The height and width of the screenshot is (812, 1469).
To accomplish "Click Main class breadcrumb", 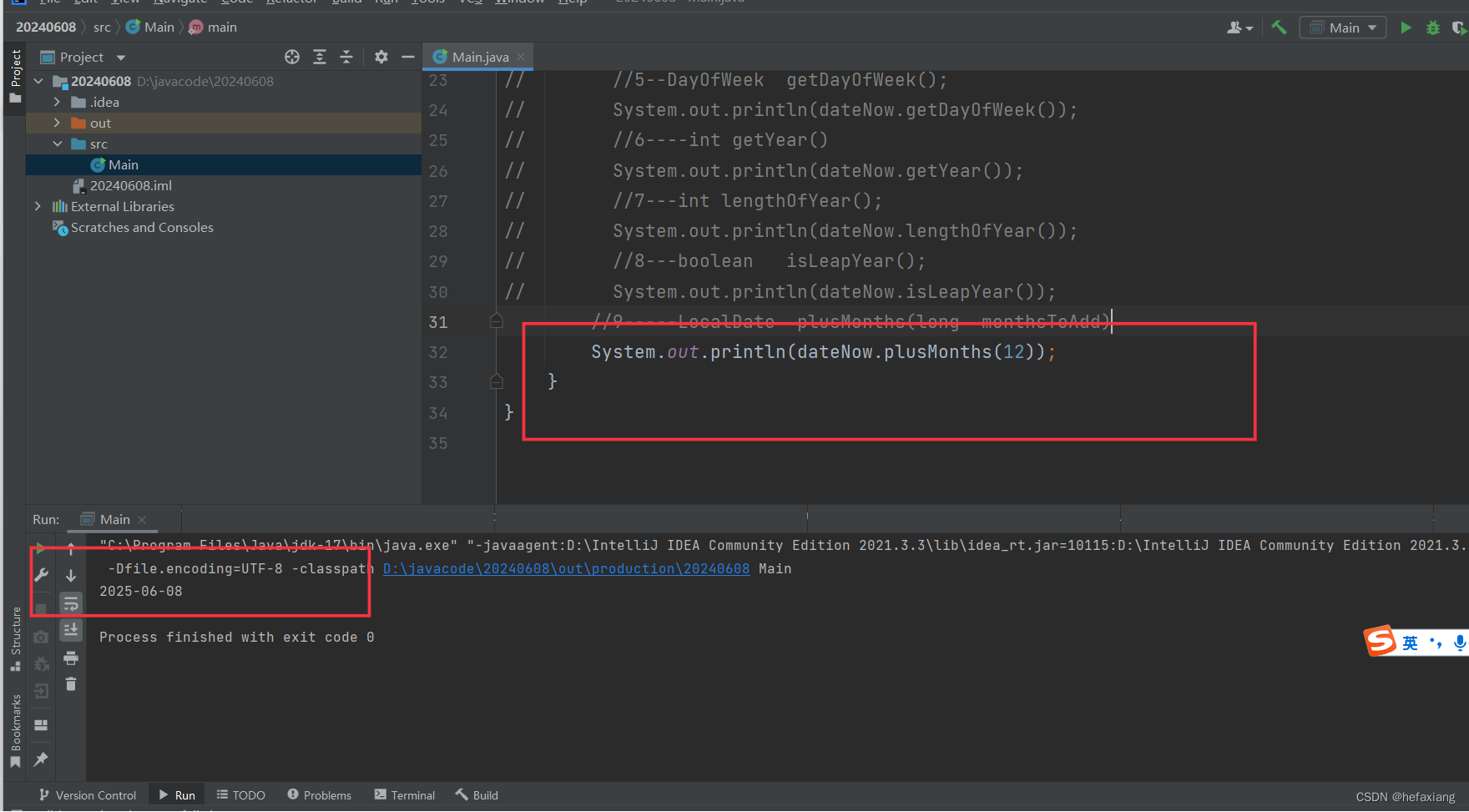I will click(150, 27).
